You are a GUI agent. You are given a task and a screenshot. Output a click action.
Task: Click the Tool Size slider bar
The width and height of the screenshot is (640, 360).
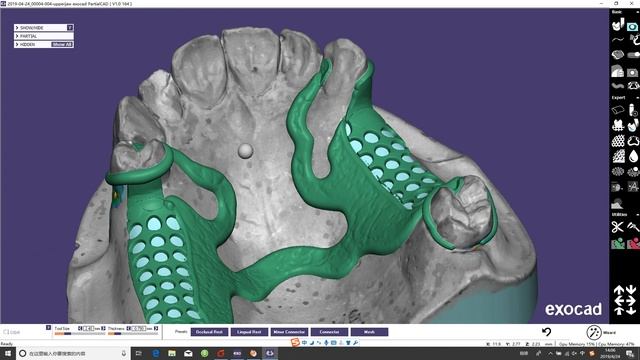80,334
